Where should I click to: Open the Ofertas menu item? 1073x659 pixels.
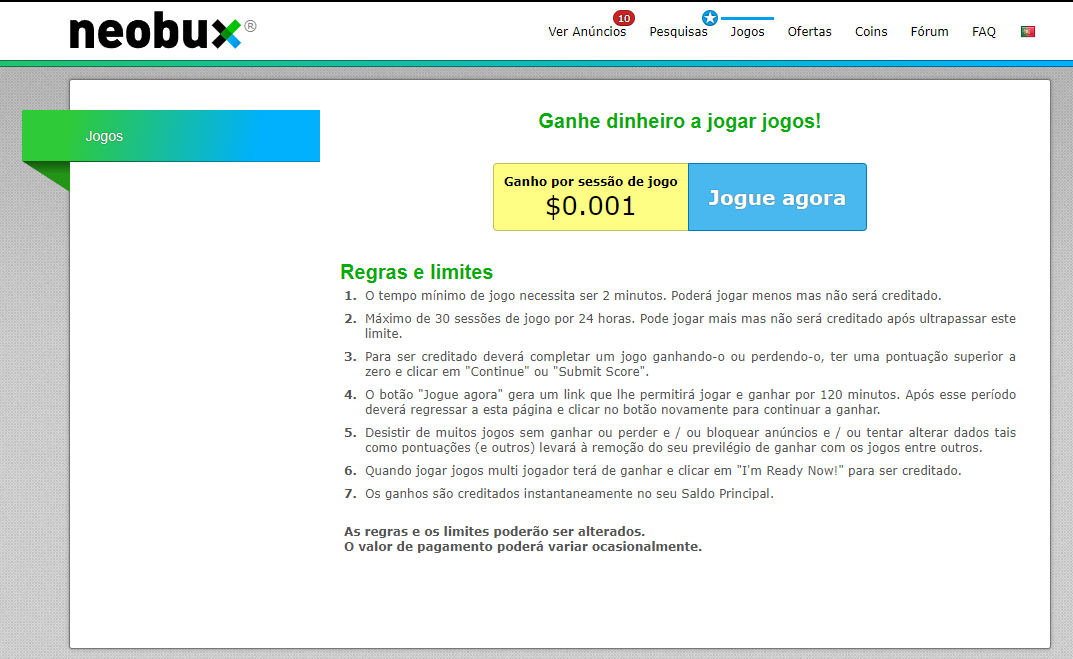pyautogui.click(x=810, y=31)
